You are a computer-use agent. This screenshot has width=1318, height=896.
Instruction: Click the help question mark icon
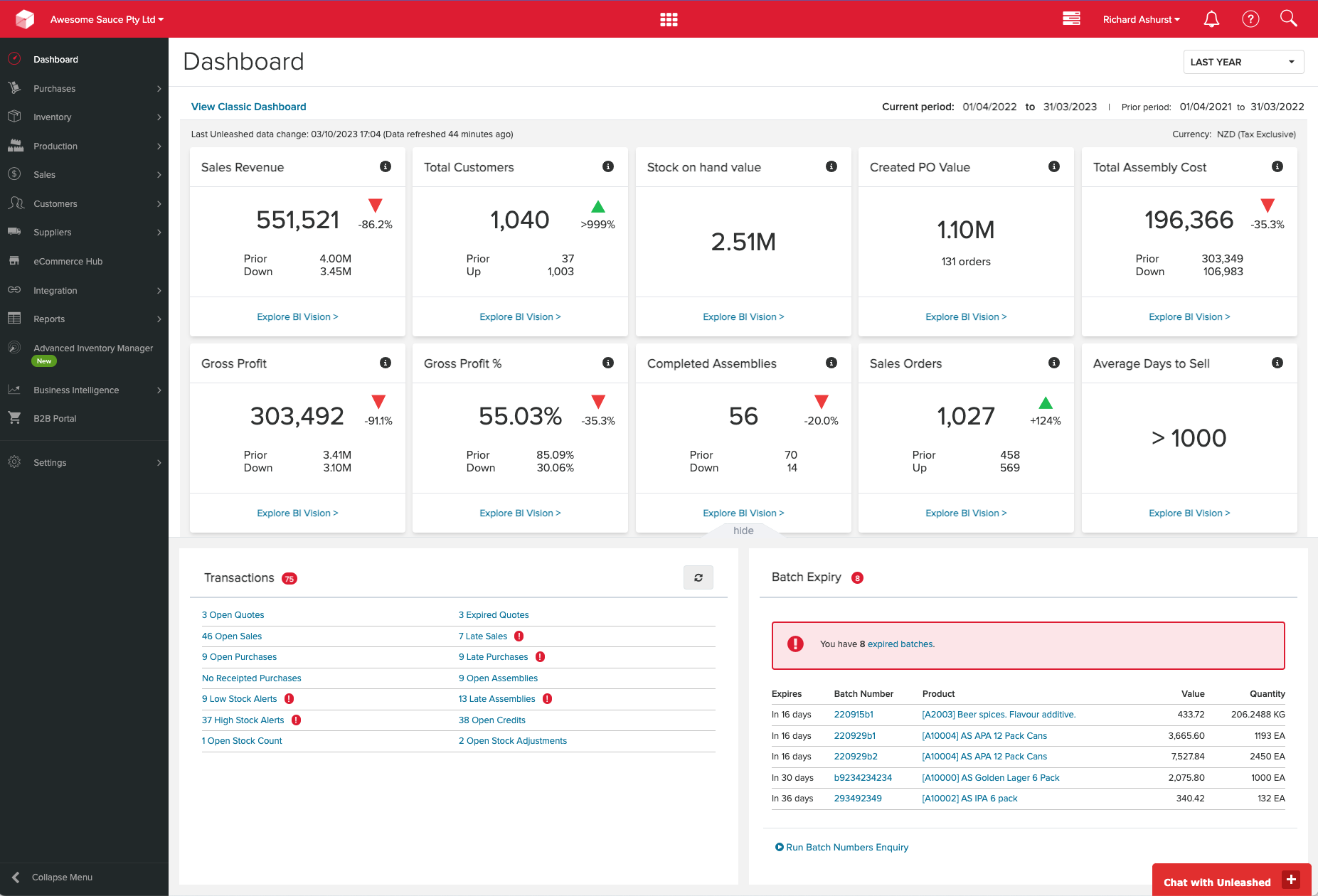point(1250,19)
